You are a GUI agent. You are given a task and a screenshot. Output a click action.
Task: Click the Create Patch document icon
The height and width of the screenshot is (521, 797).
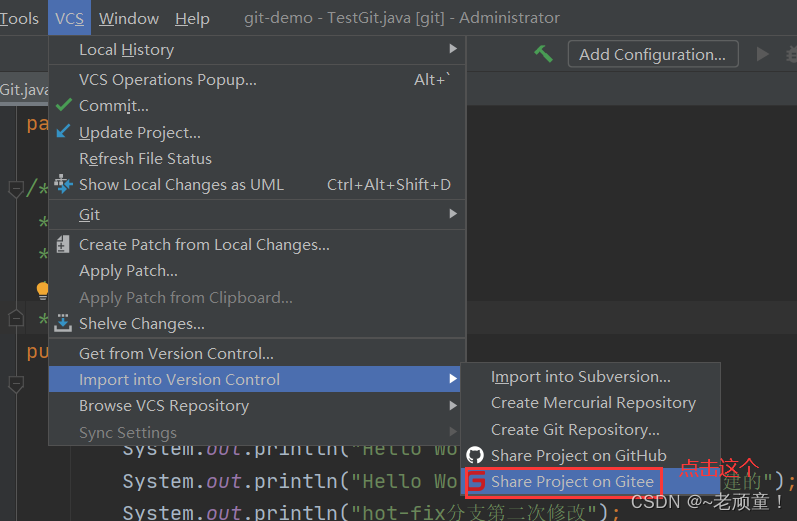click(63, 244)
